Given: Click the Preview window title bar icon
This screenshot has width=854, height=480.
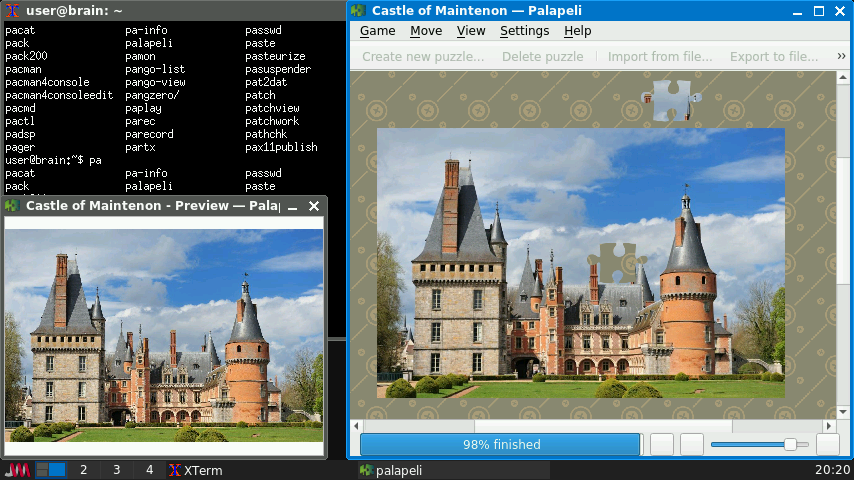Looking at the screenshot, I should click(12, 205).
